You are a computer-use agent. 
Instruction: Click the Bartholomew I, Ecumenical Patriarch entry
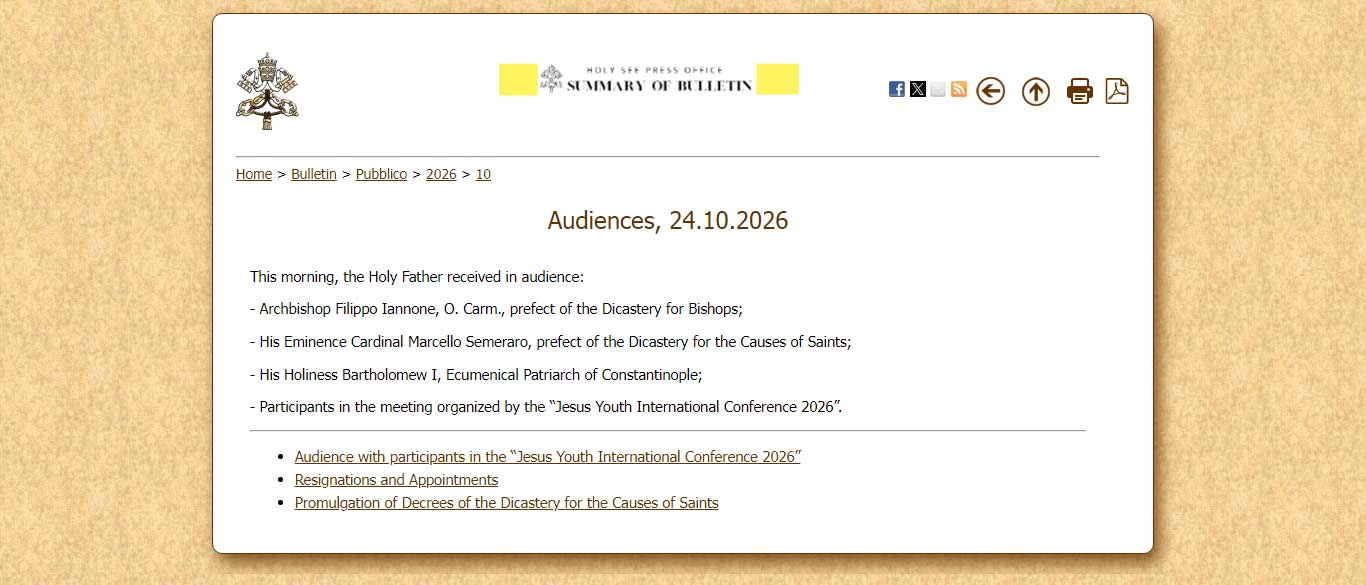coord(476,375)
